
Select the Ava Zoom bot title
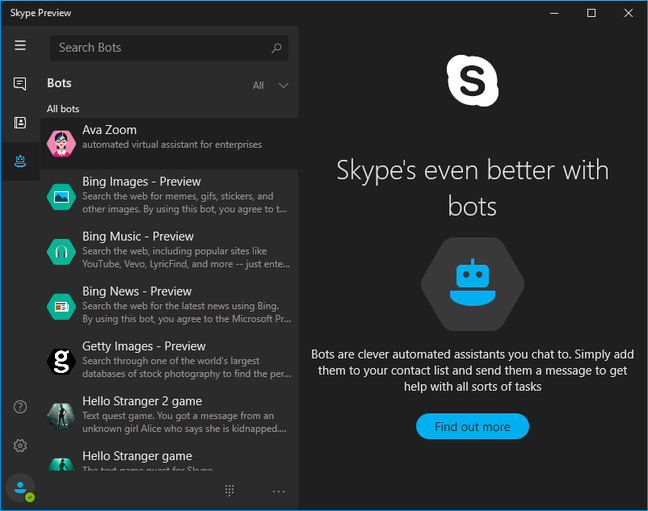click(x=109, y=130)
